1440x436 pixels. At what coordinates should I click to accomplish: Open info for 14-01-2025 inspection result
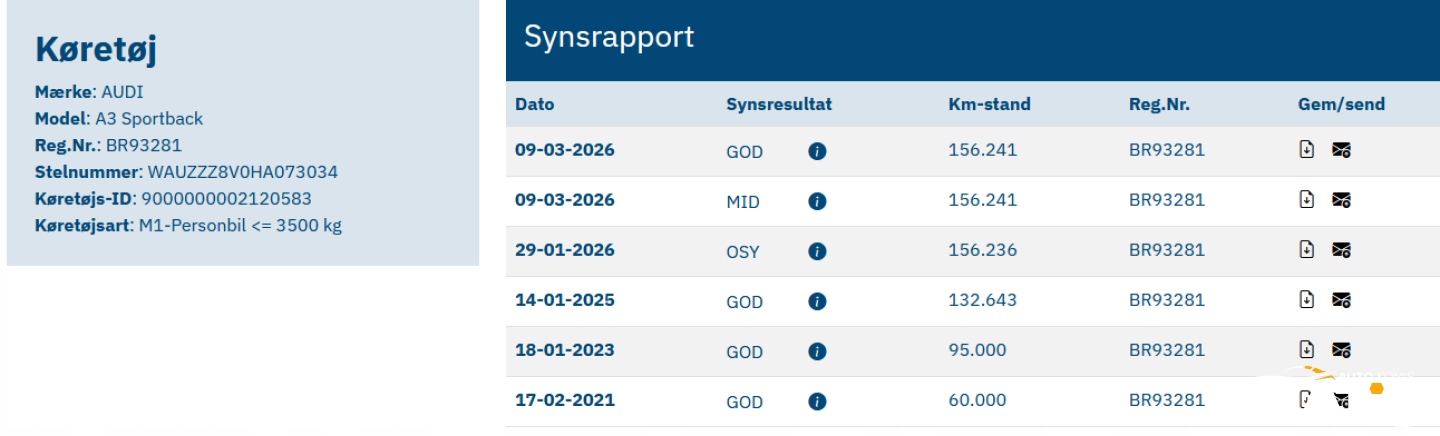tap(817, 302)
